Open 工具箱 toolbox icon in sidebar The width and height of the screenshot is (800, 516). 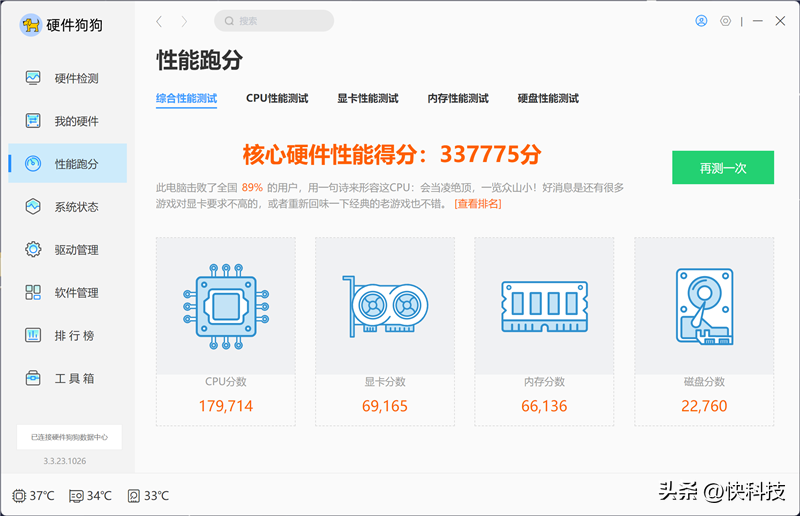tap(33, 378)
